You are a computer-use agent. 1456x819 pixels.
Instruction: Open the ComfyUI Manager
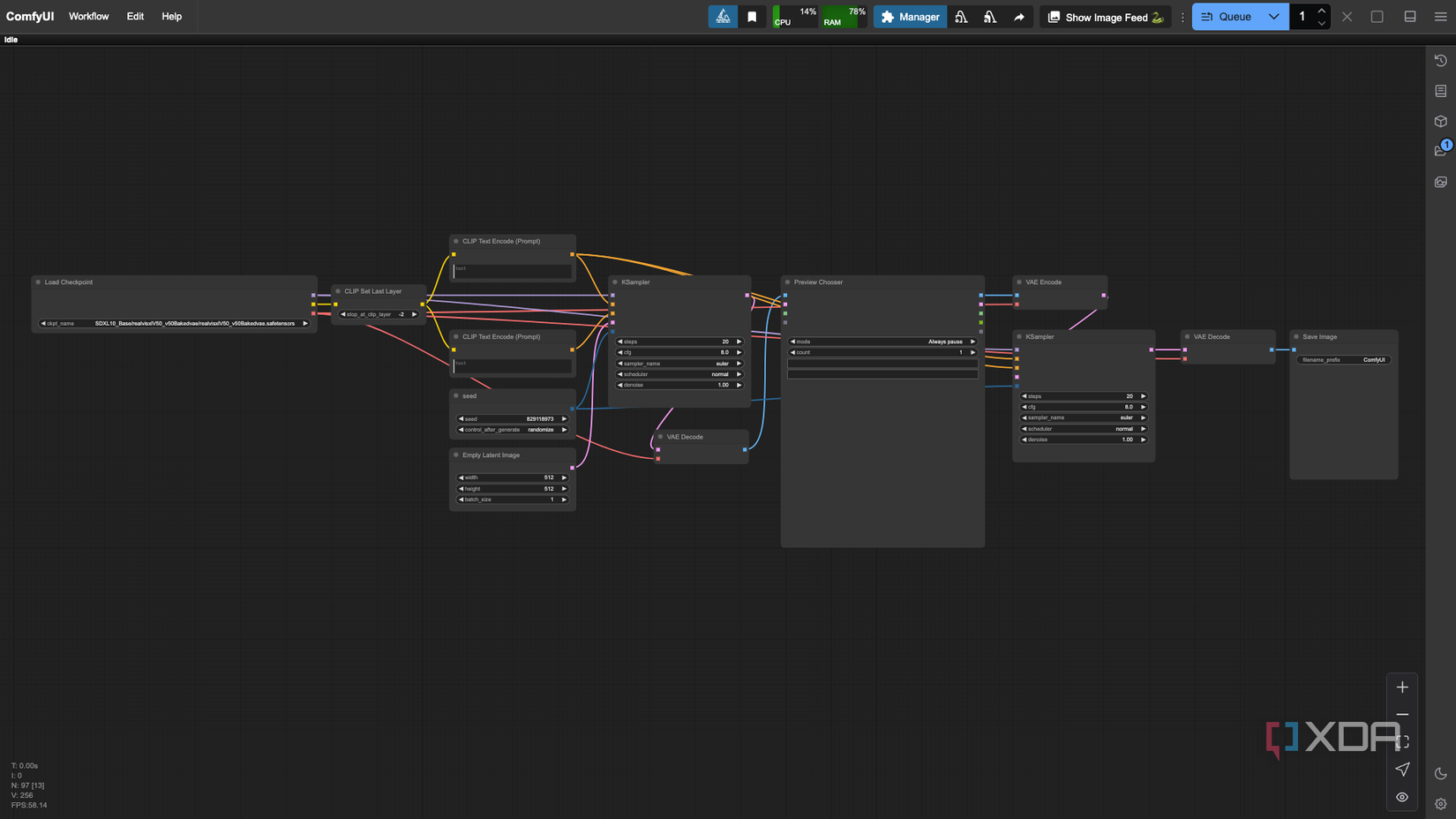(910, 17)
